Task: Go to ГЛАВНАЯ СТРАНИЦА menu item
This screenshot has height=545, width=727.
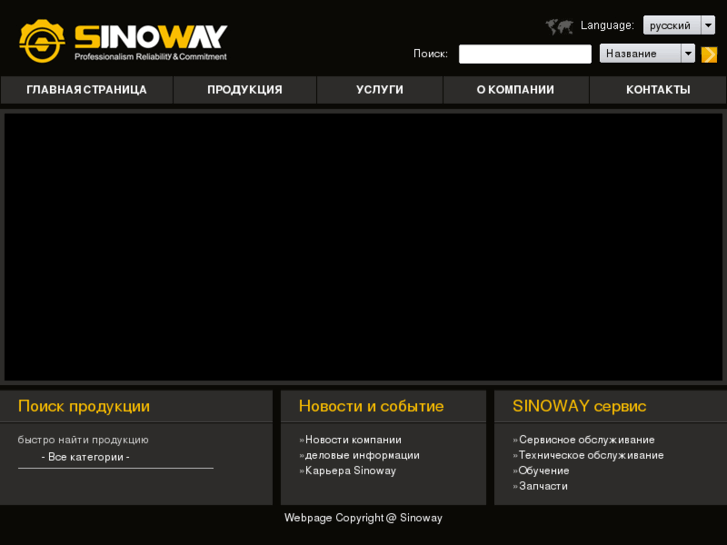Action: coord(87,90)
